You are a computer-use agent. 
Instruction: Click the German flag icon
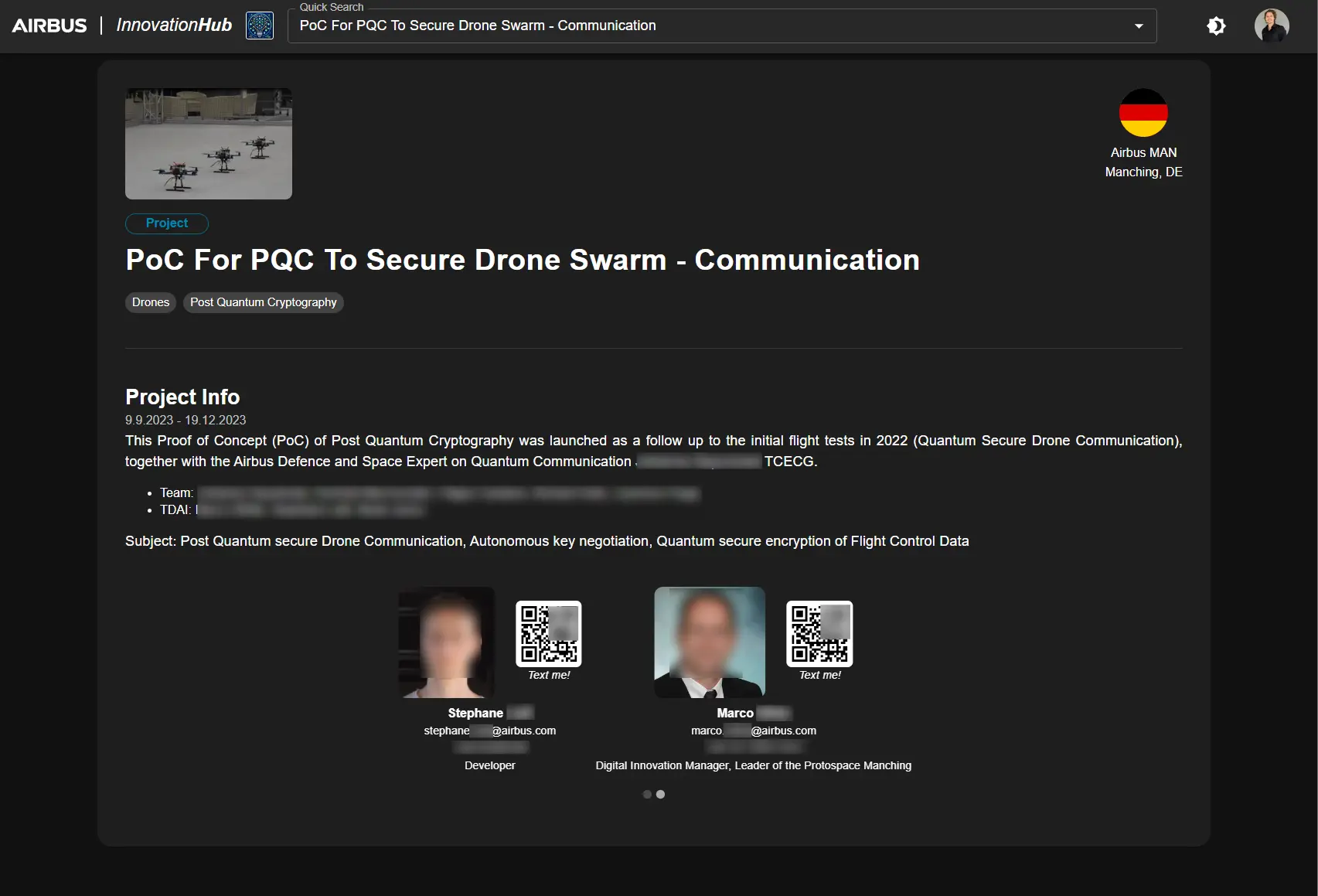click(x=1143, y=113)
